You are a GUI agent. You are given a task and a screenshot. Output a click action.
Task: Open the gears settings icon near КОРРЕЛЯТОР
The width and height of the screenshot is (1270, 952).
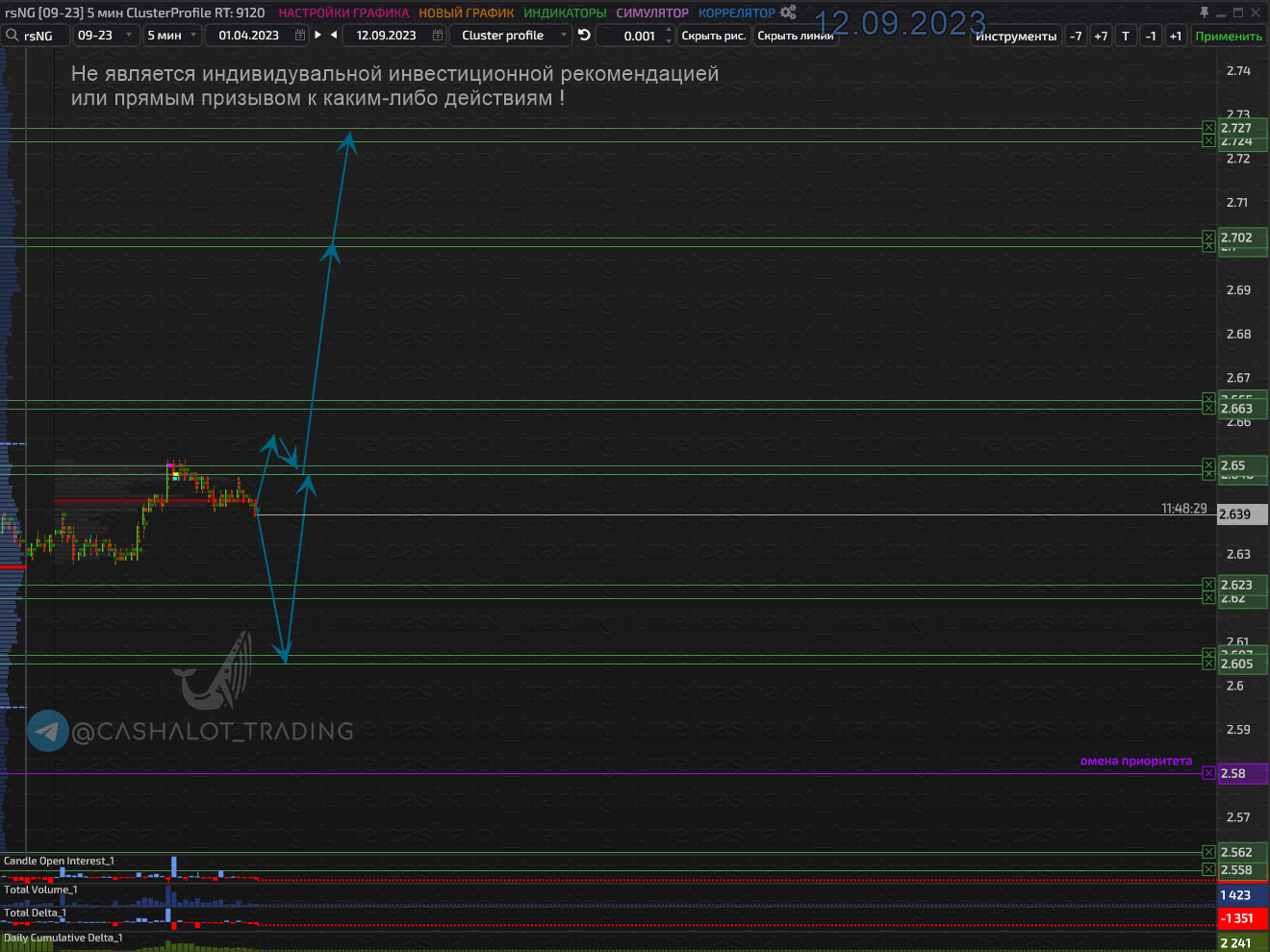(788, 13)
